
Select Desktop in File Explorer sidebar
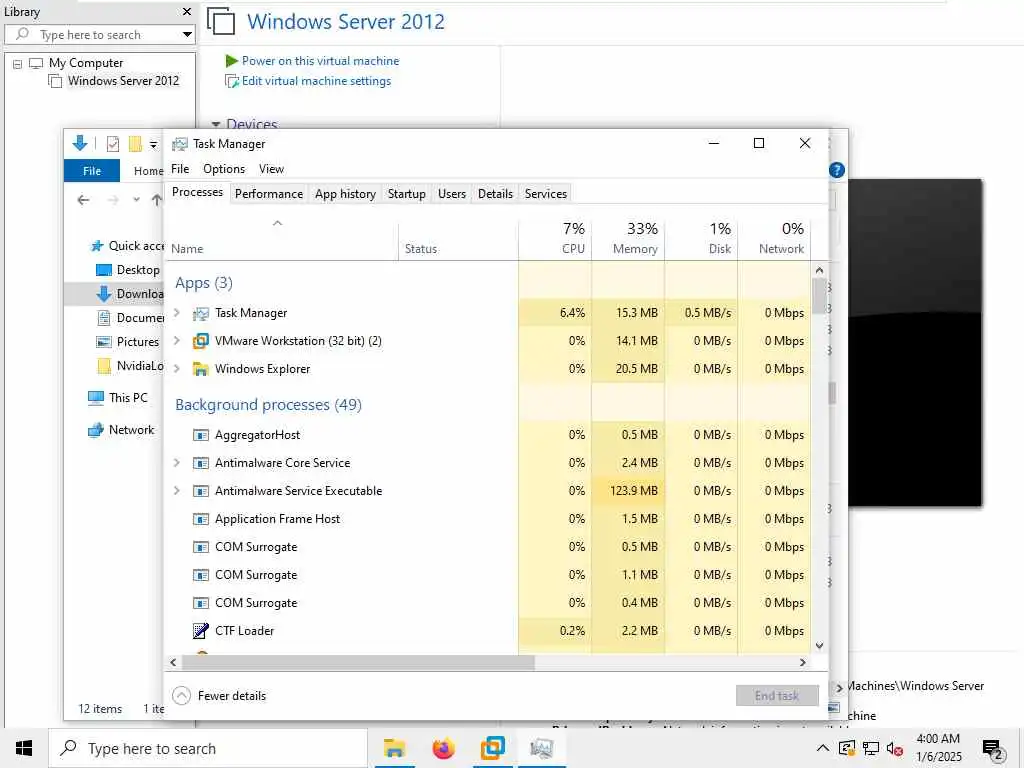(128, 270)
